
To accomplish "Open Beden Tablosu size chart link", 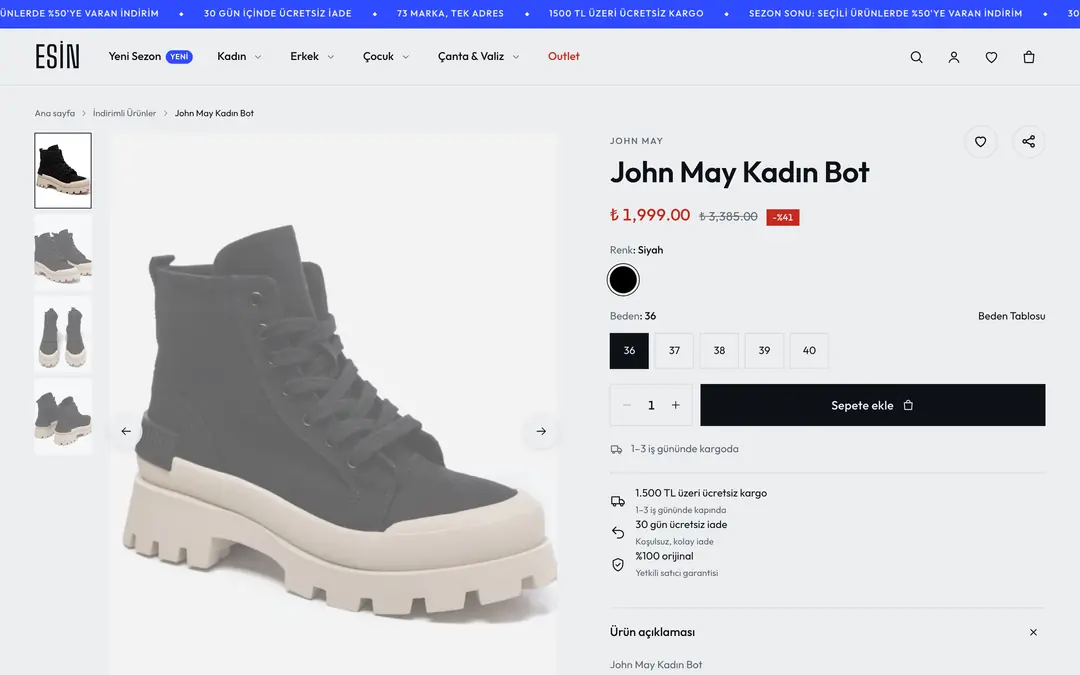I will [x=1012, y=316].
